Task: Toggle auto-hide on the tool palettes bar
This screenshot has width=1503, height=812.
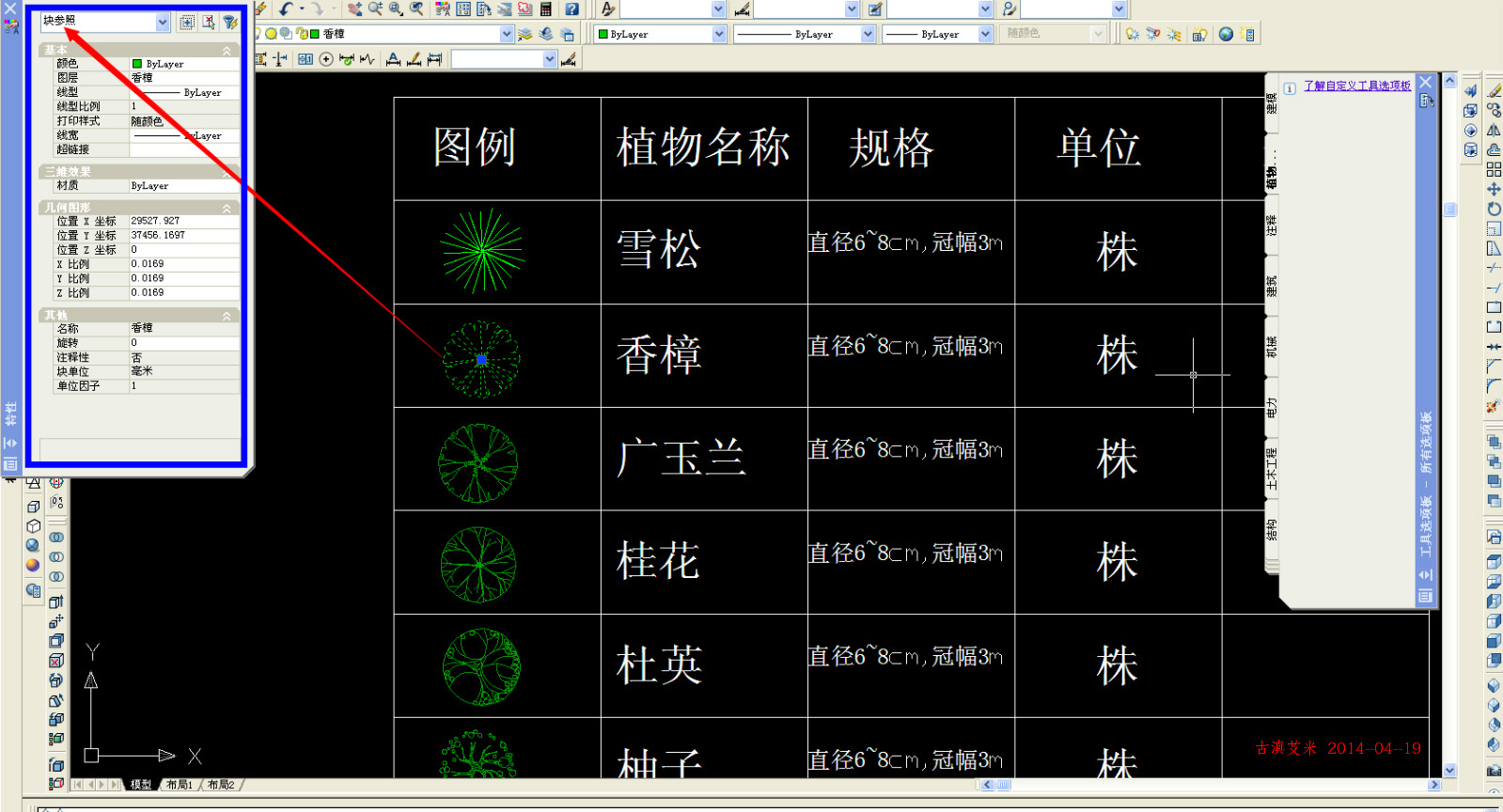Action: [1425, 574]
